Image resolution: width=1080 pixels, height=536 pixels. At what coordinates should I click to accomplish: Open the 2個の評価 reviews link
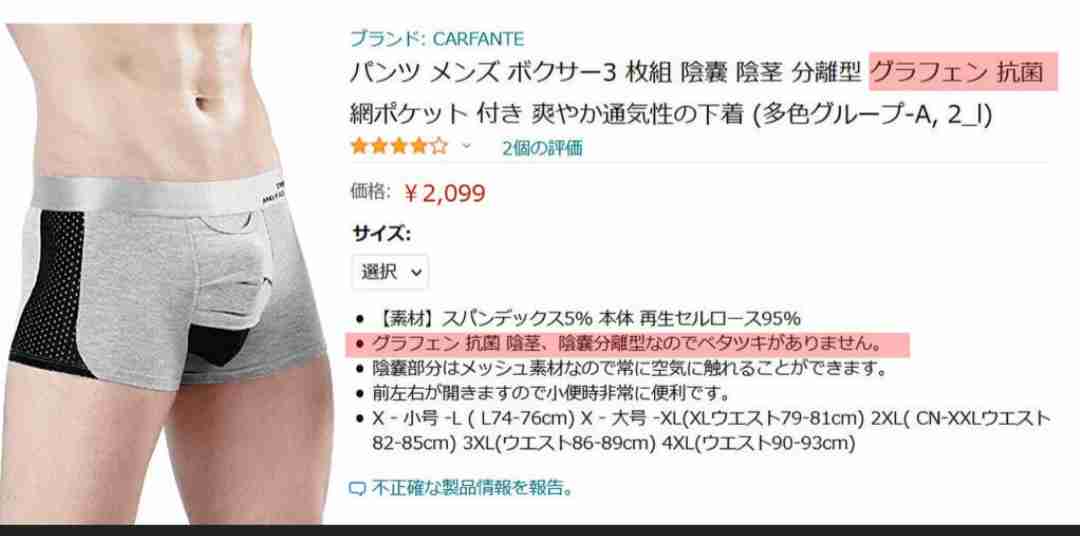click(541, 147)
